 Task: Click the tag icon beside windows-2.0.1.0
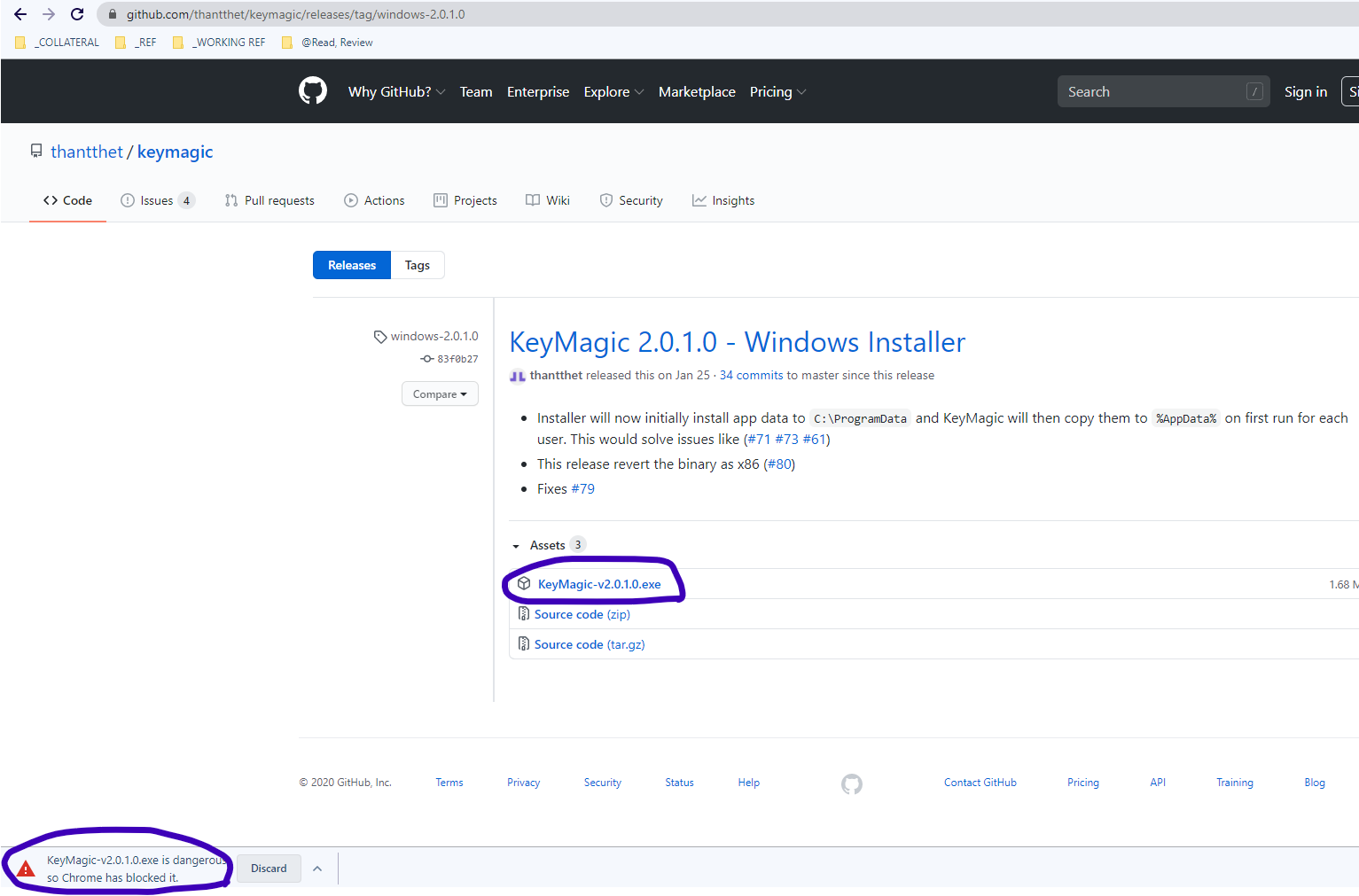pyautogui.click(x=380, y=336)
